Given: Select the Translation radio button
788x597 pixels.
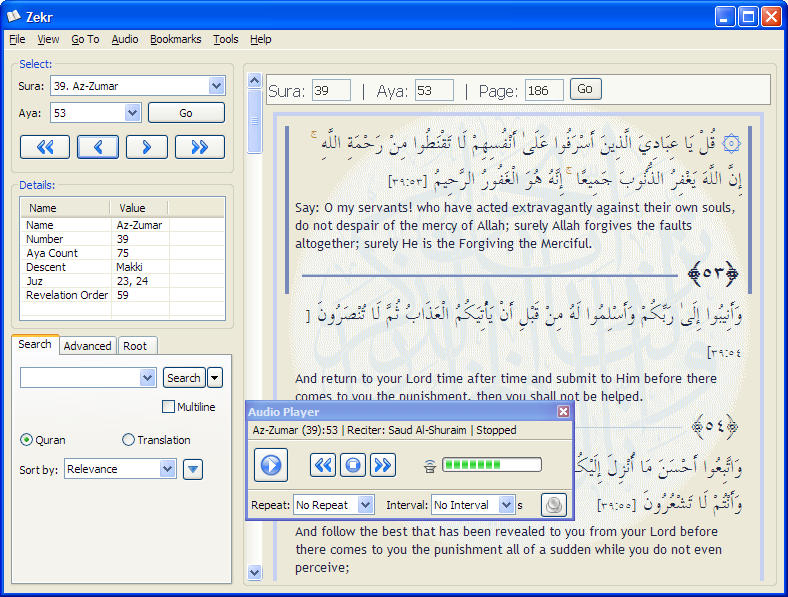Looking at the screenshot, I should click(x=128, y=440).
